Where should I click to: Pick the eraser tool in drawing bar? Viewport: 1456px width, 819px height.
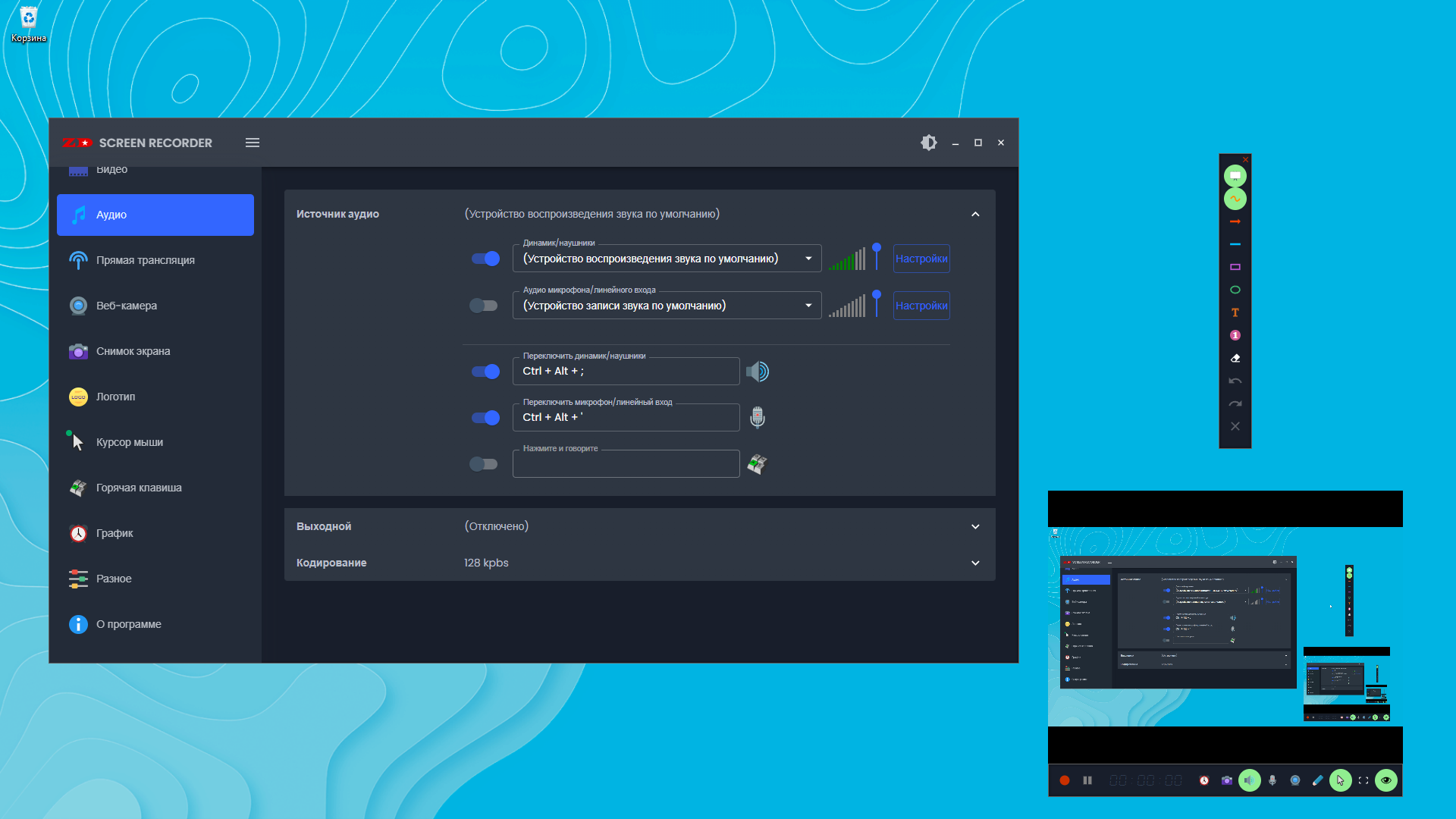coord(1235,358)
